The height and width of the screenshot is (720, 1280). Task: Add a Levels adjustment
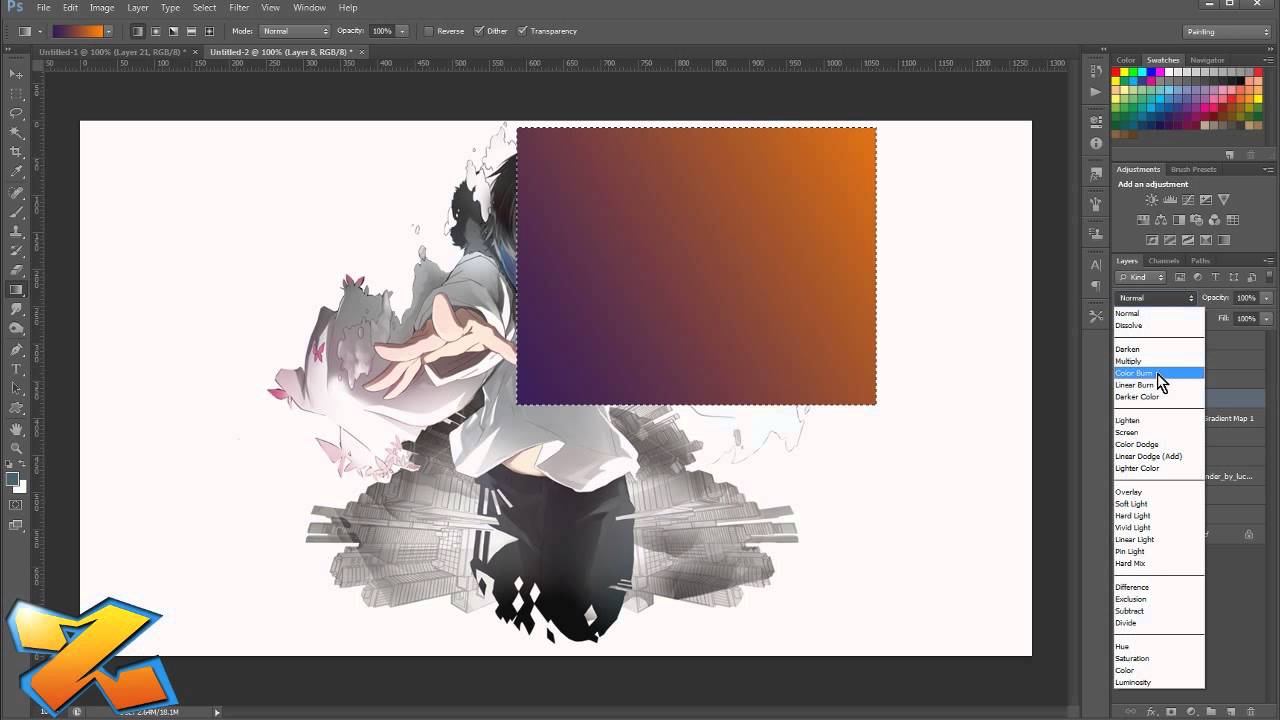(x=1170, y=200)
